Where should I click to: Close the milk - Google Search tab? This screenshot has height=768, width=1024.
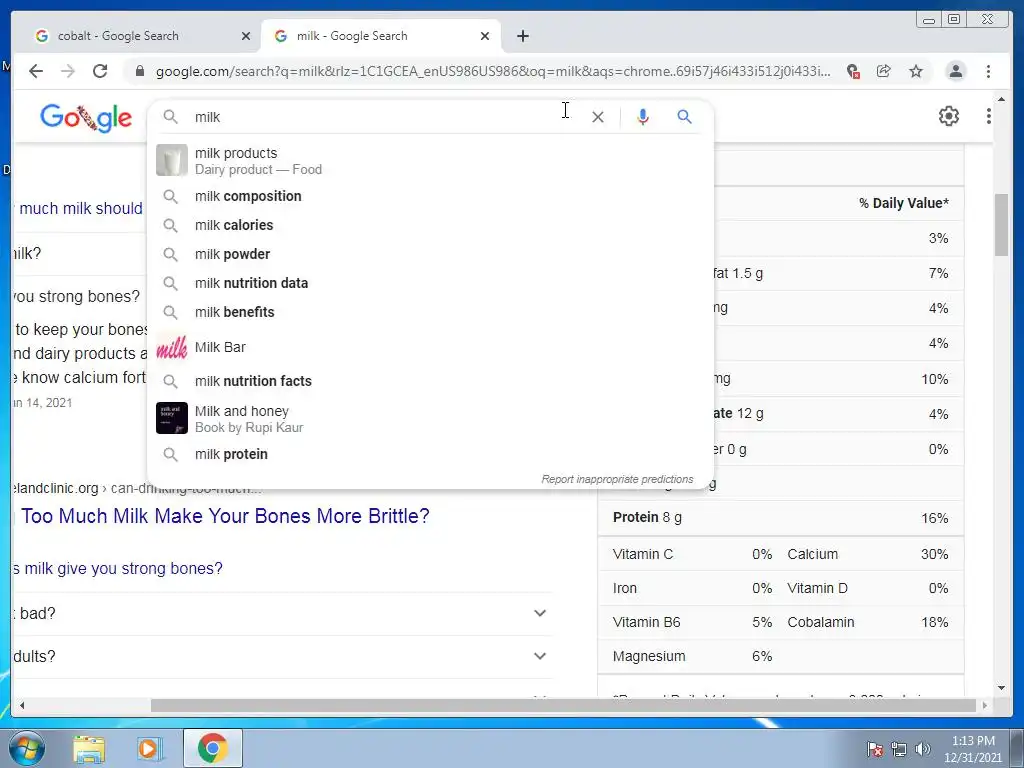coord(485,36)
